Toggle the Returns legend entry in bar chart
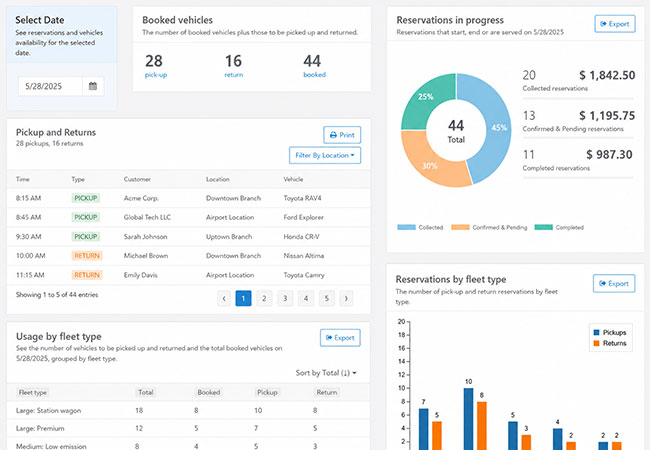This screenshot has height=450, width=650. 610,343
